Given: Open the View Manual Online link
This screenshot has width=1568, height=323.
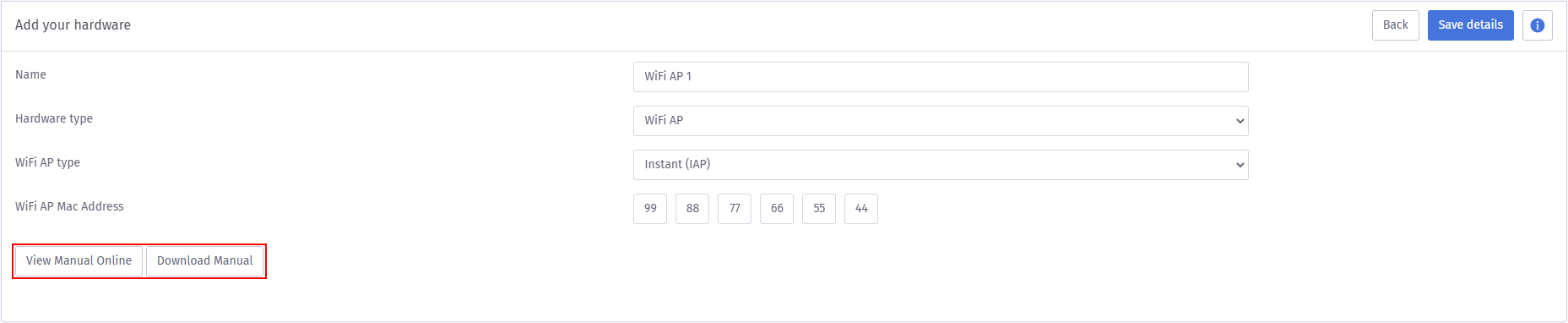Looking at the screenshot, I should coord(79,260).
